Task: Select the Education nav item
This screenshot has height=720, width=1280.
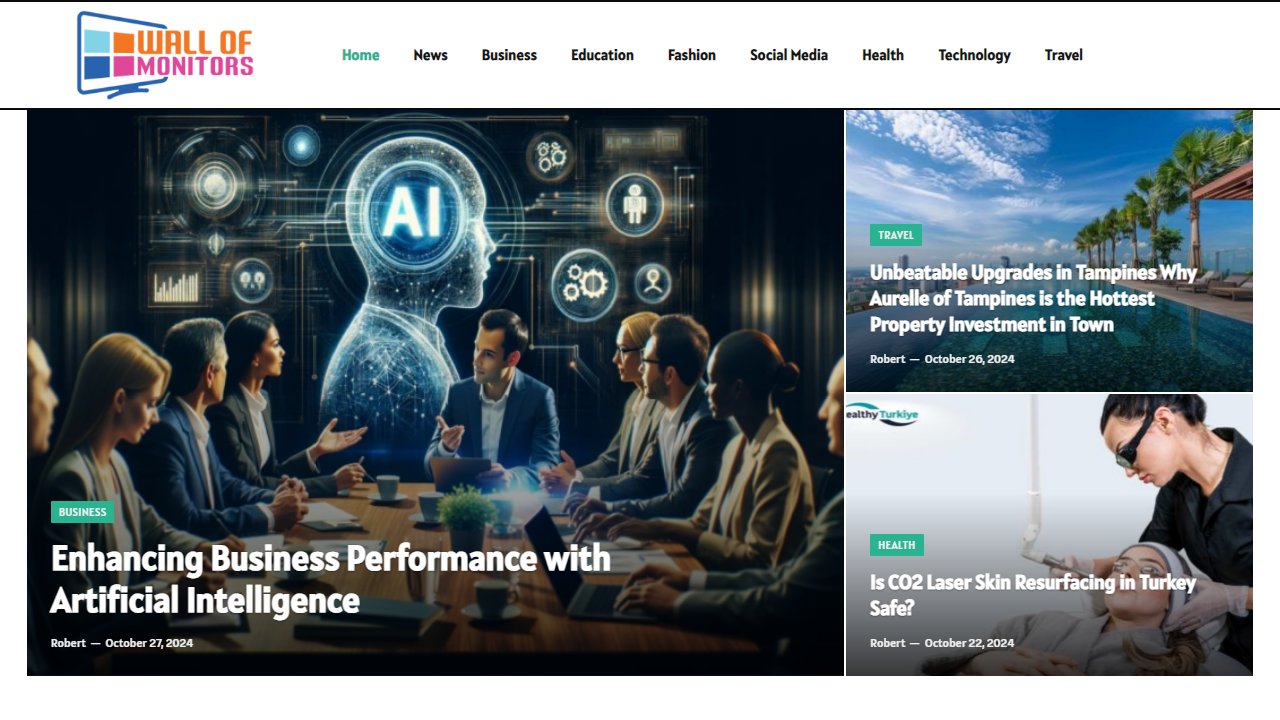Action: [602, 55]
